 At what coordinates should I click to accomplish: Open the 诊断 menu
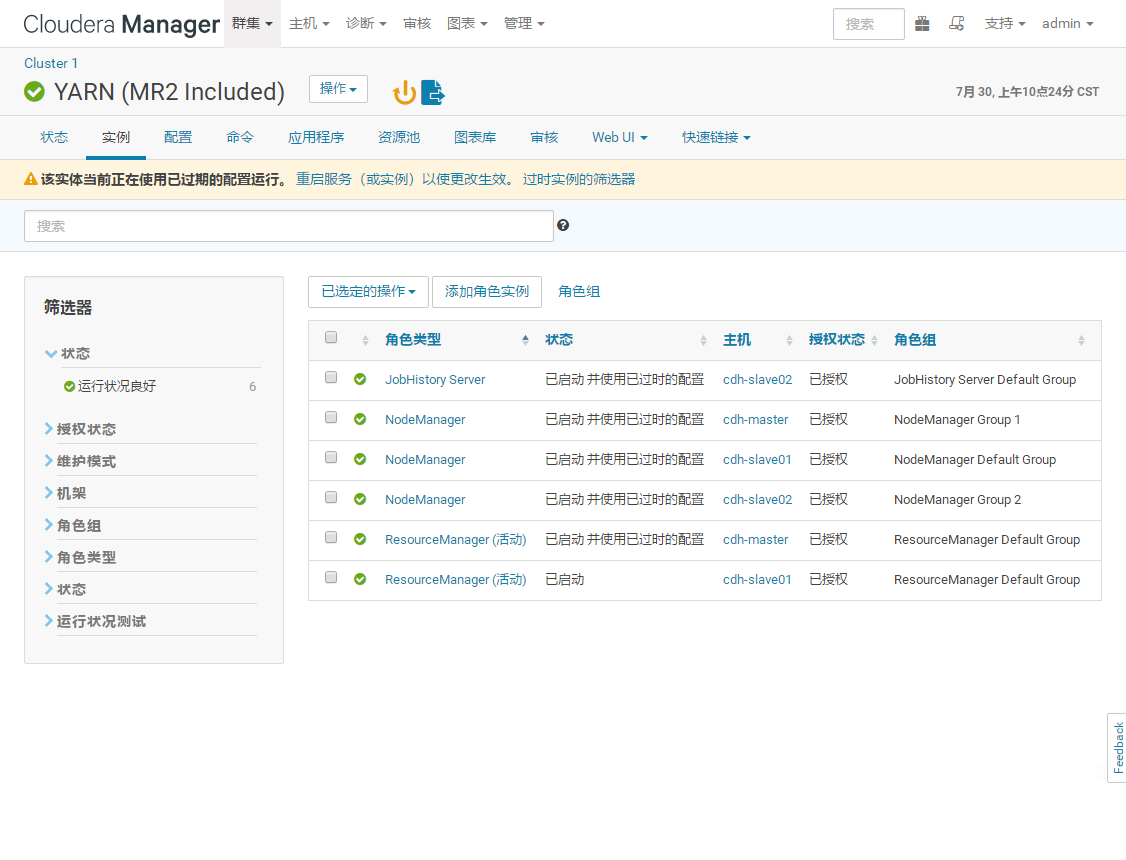[x=366, y=24]
